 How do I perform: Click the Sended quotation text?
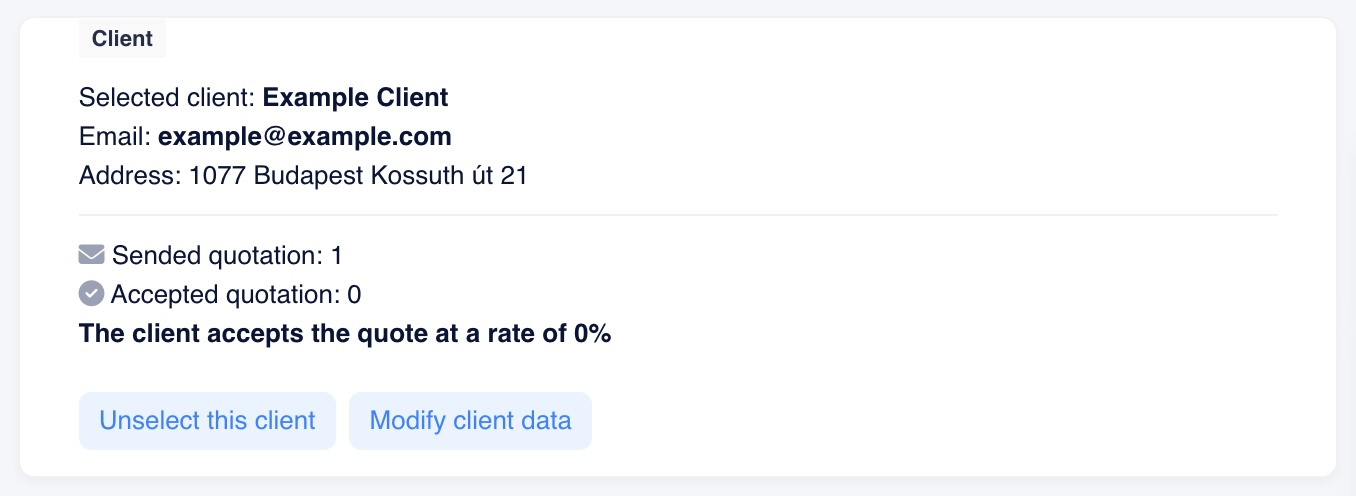point(217,256)
